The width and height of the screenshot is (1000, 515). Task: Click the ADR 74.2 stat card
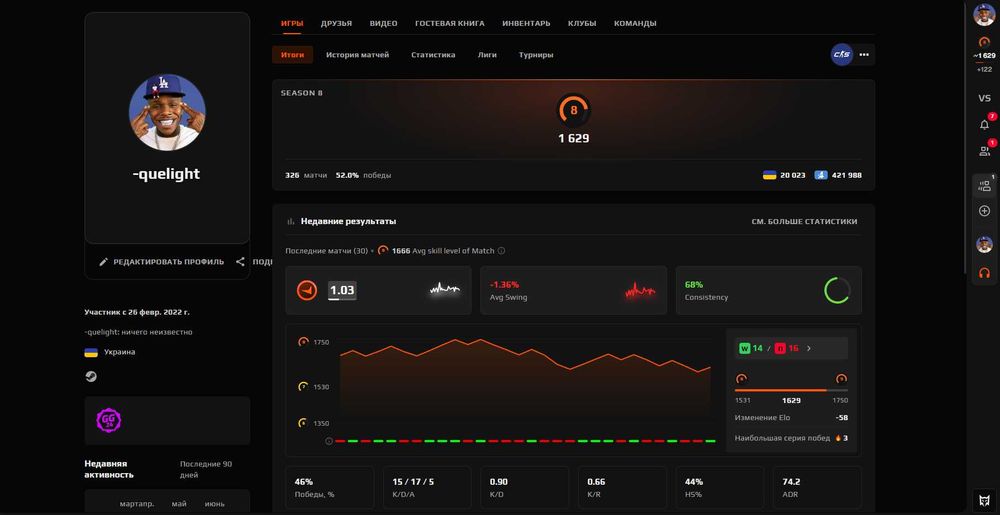click(817, 488)
